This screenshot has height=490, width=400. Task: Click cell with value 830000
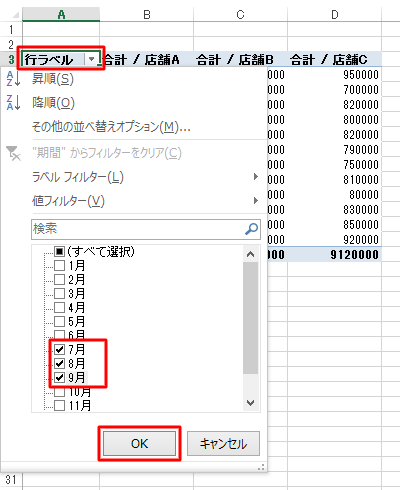click(x=335, y=210)
